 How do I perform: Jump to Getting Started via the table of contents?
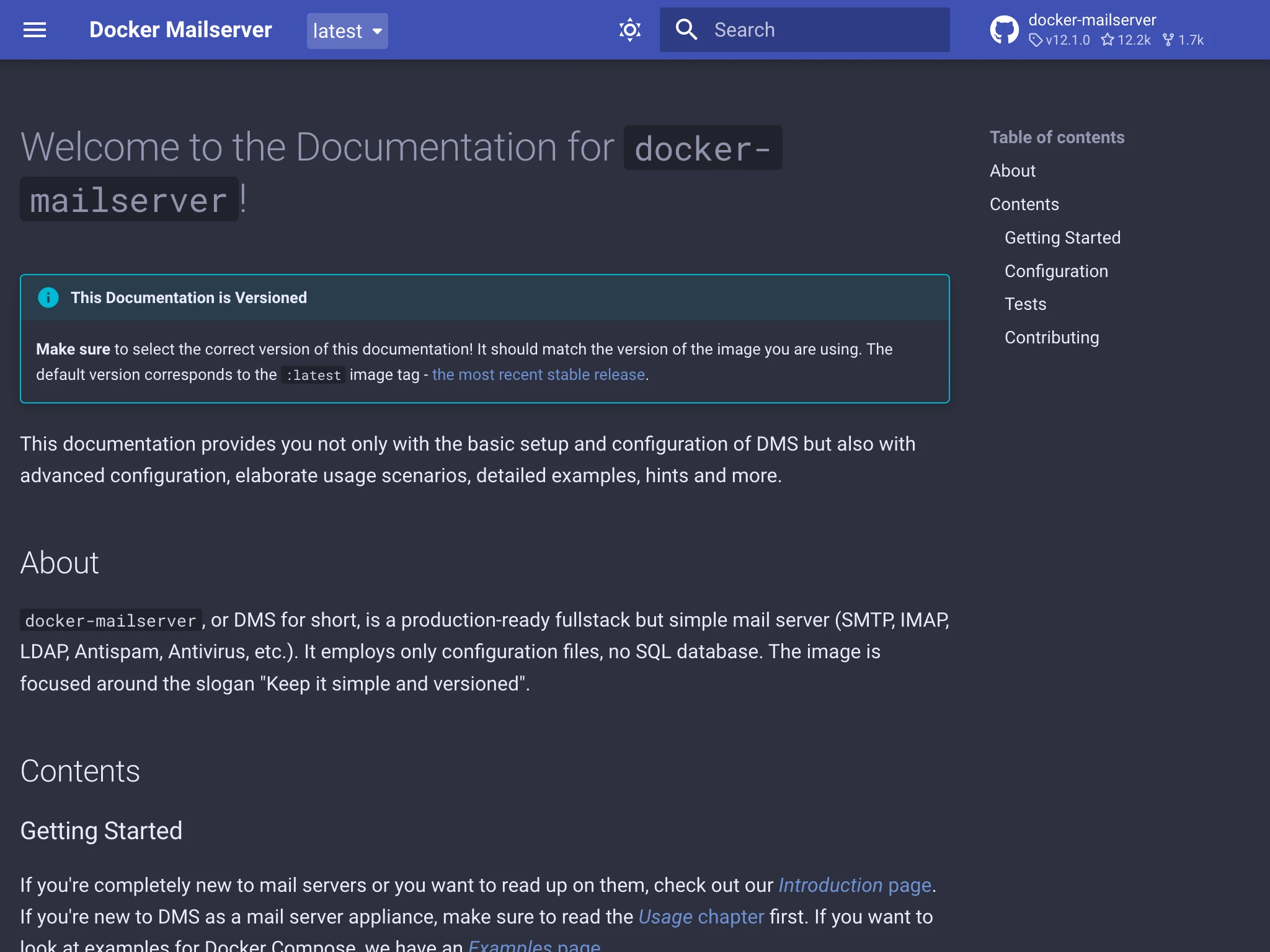(x=1062, y=237)
